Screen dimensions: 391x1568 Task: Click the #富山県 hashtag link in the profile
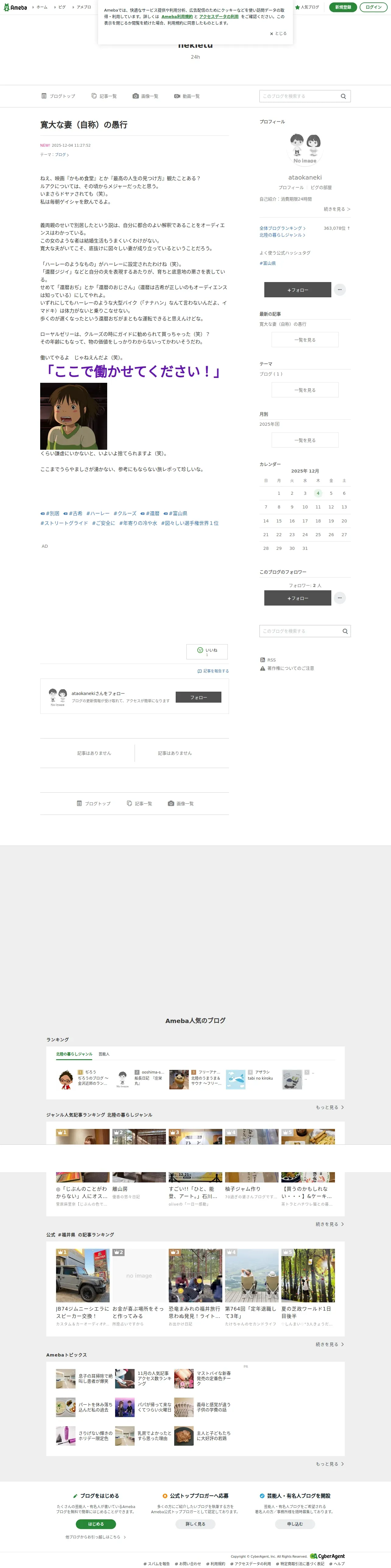[267, 264]
